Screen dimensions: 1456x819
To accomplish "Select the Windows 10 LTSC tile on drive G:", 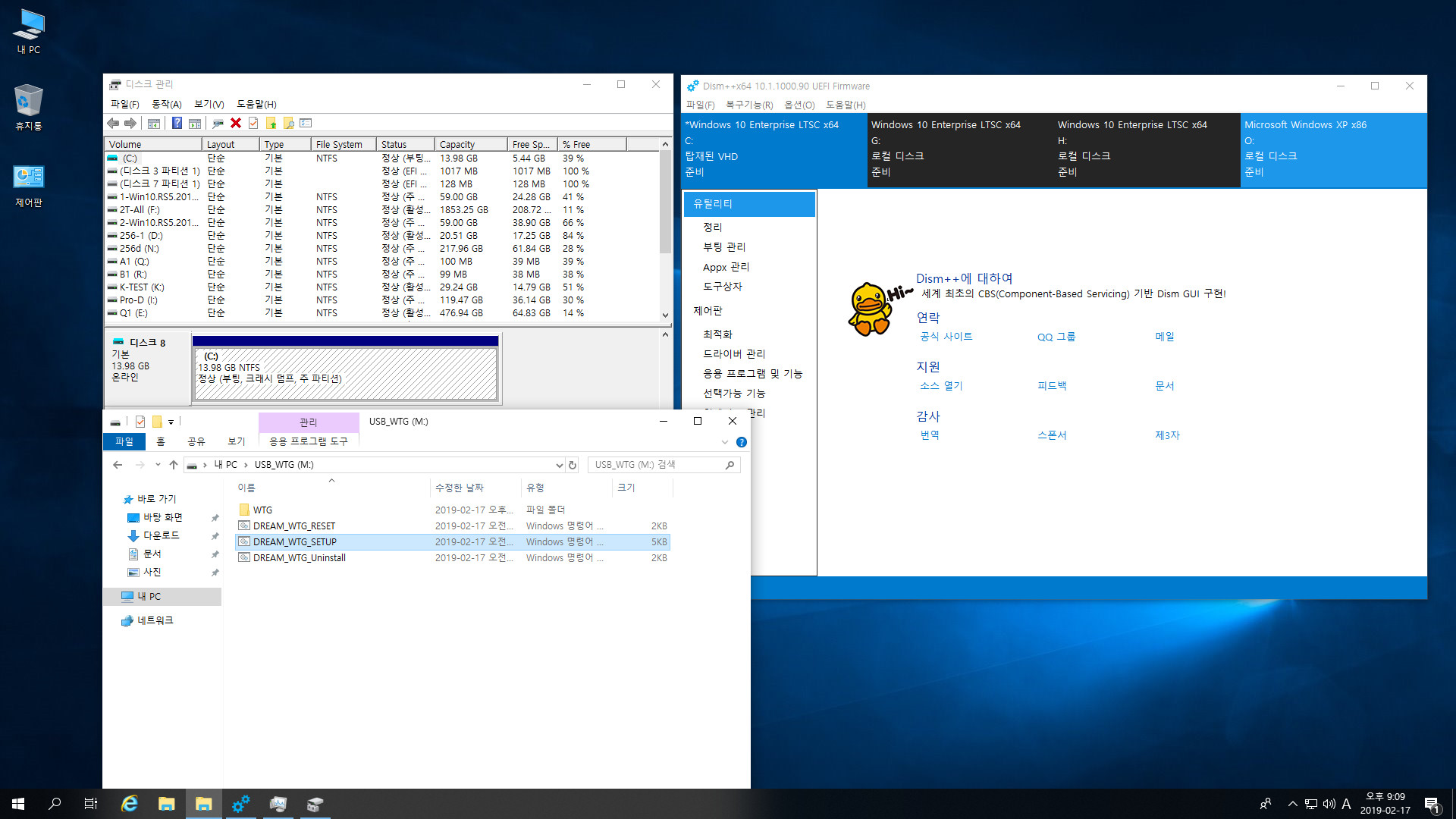I will 960,149.
